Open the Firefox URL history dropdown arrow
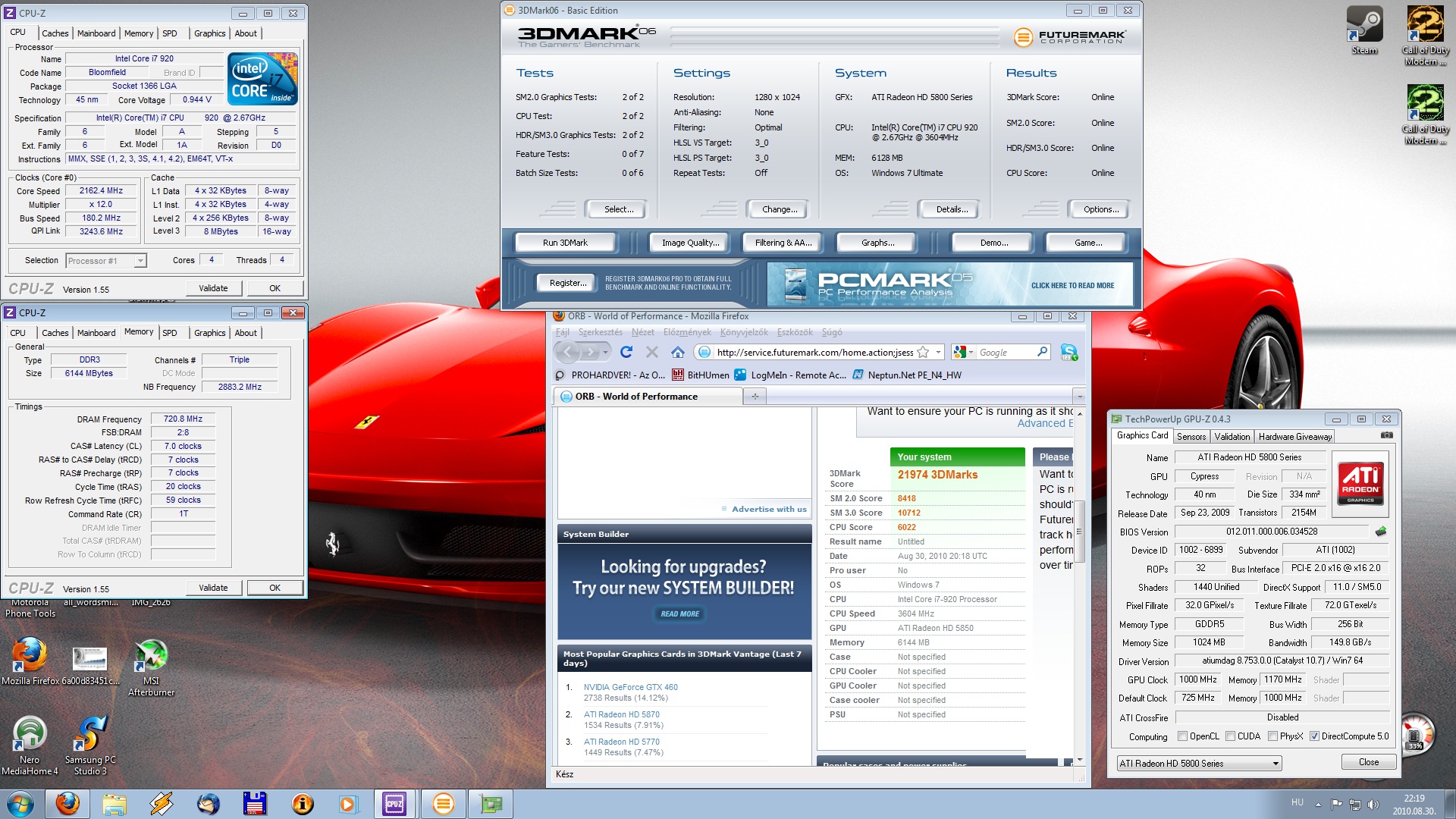The width and height of the screenshot is (1456, 819). click(x=938, y=352)
